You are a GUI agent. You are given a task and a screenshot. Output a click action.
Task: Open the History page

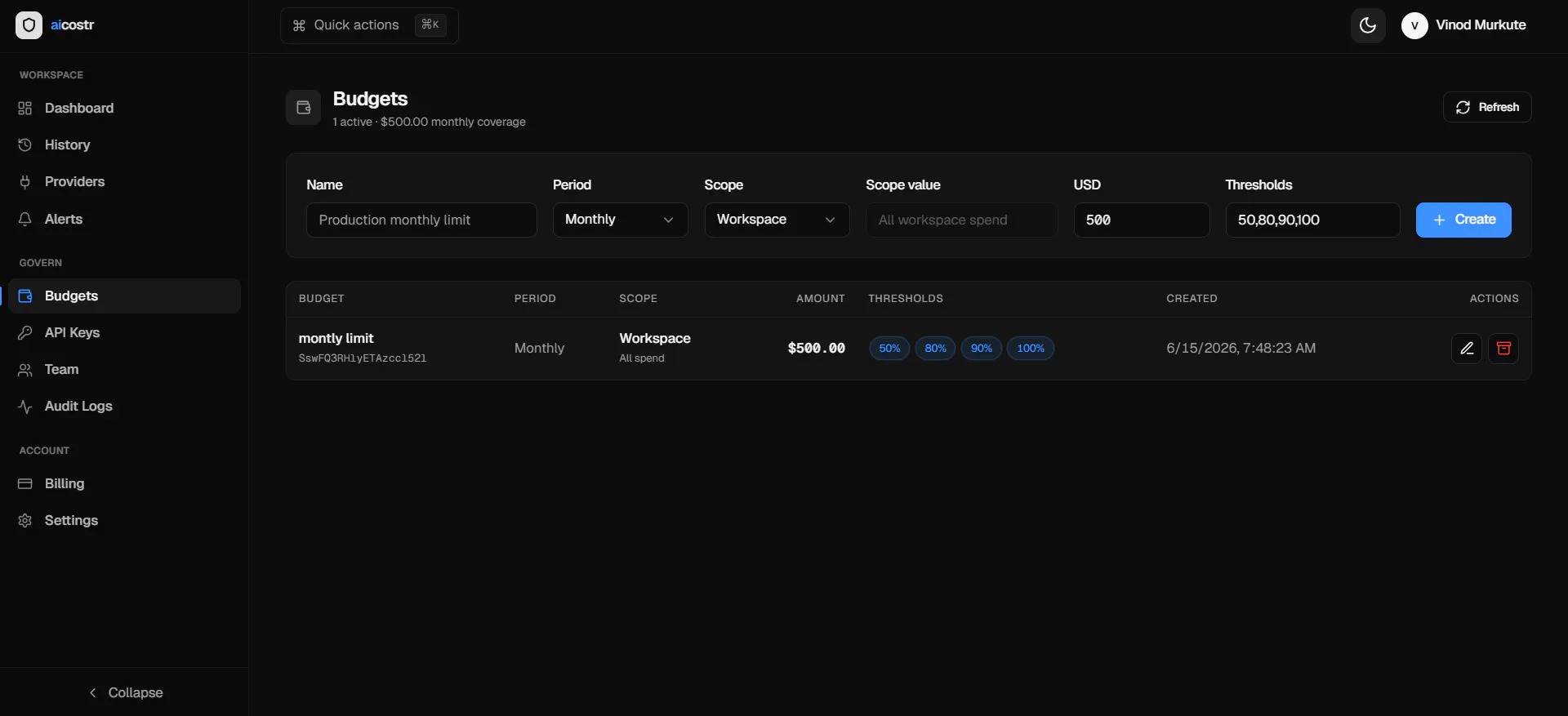tap(124, 145)
